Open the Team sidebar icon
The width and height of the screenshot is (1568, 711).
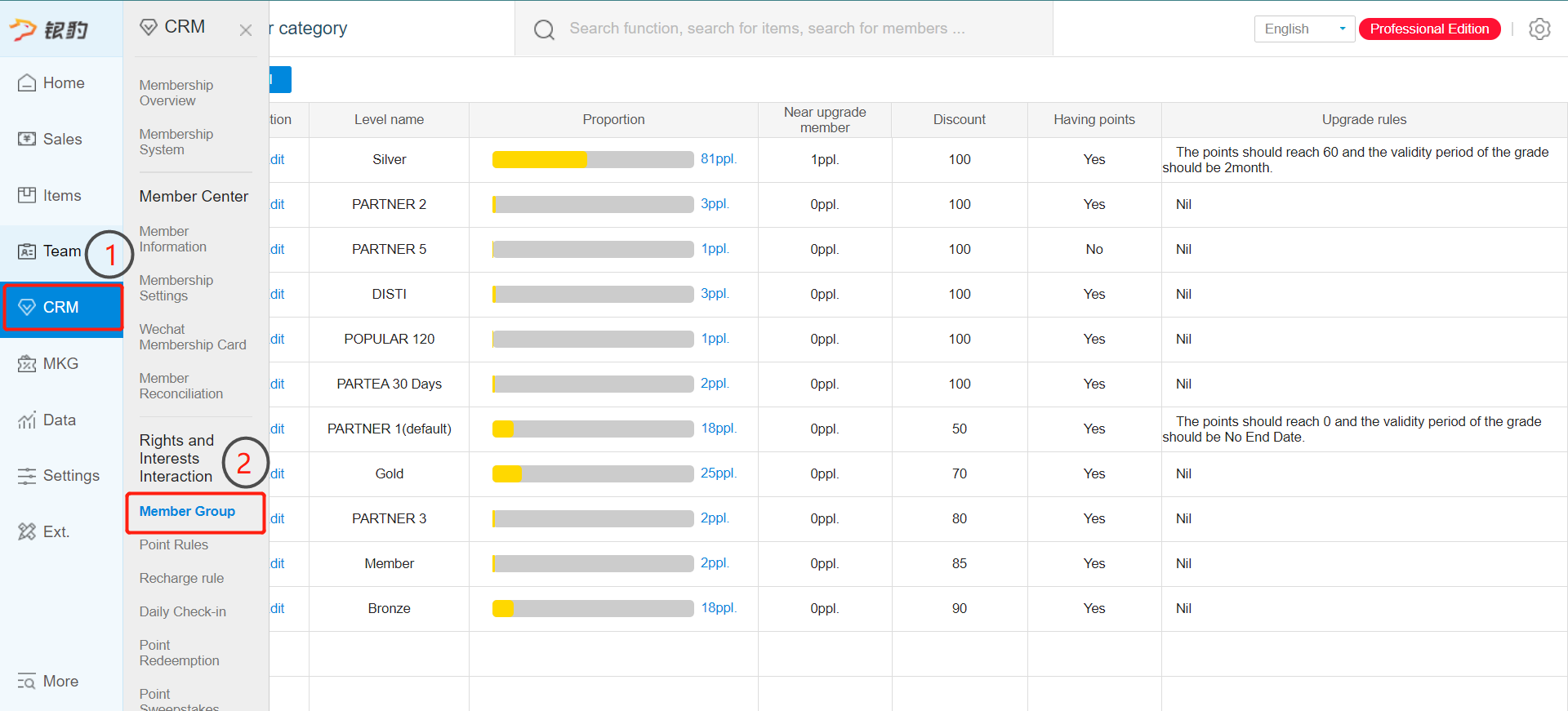tap(27, 251)
